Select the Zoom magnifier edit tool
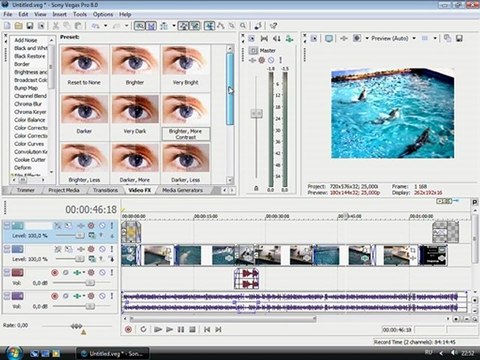The image size is (480, 360). (x=243, y=26)
